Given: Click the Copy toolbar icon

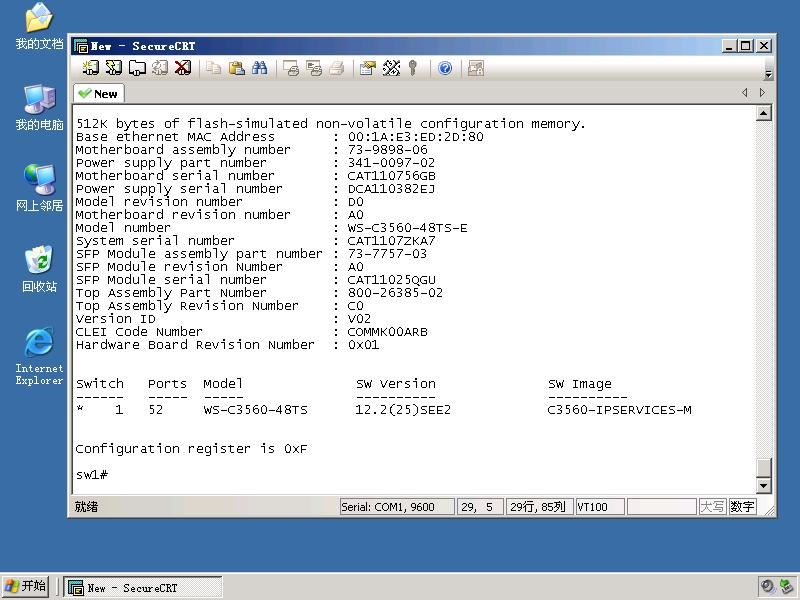Looking at the screenshot, I should point(213,68).
